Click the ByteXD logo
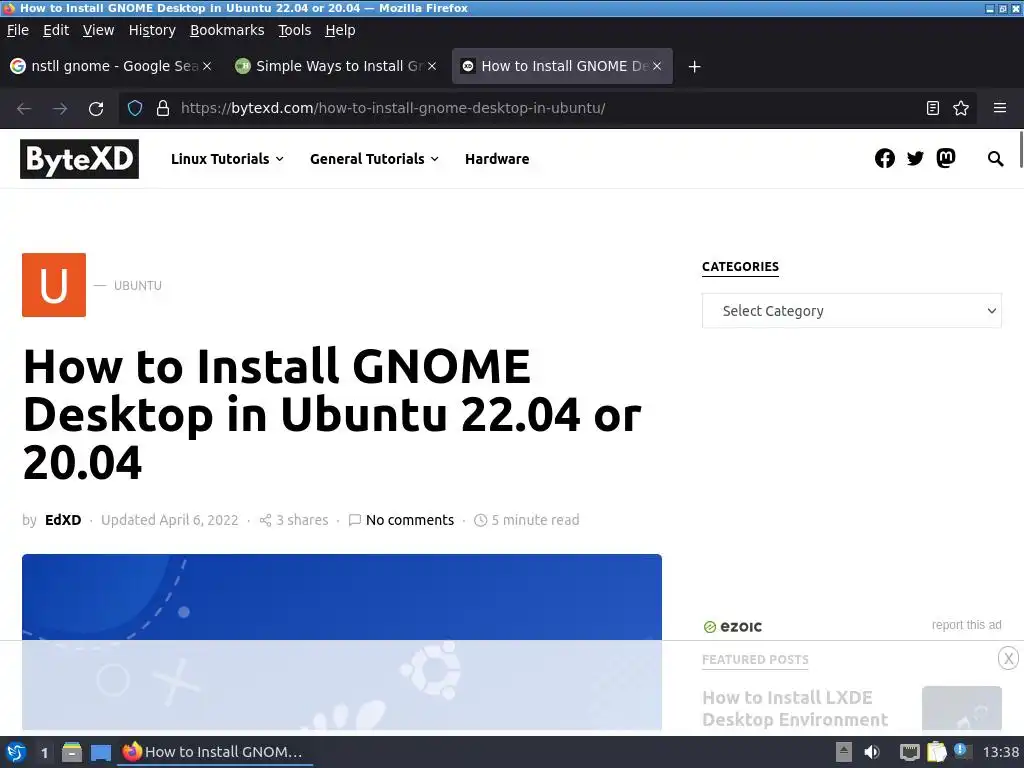 click(80, 159)
